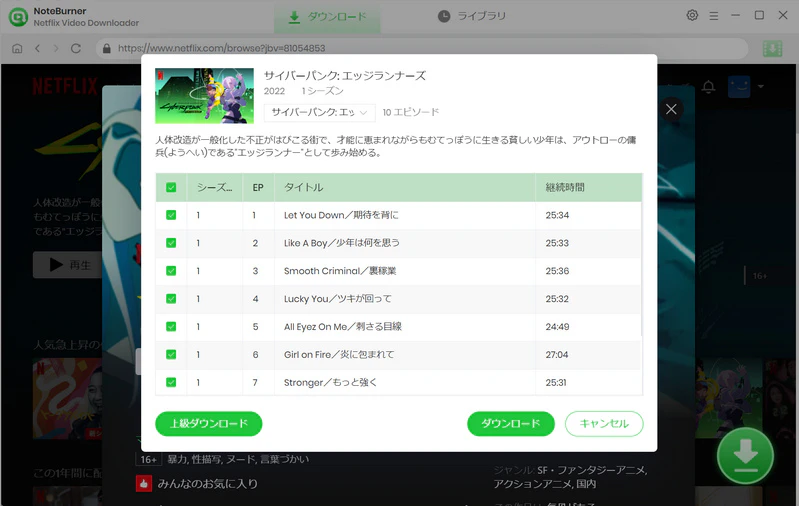Click the EP column header
The width and height of the screenshot is (799, 506).
(x=258, y=188)
